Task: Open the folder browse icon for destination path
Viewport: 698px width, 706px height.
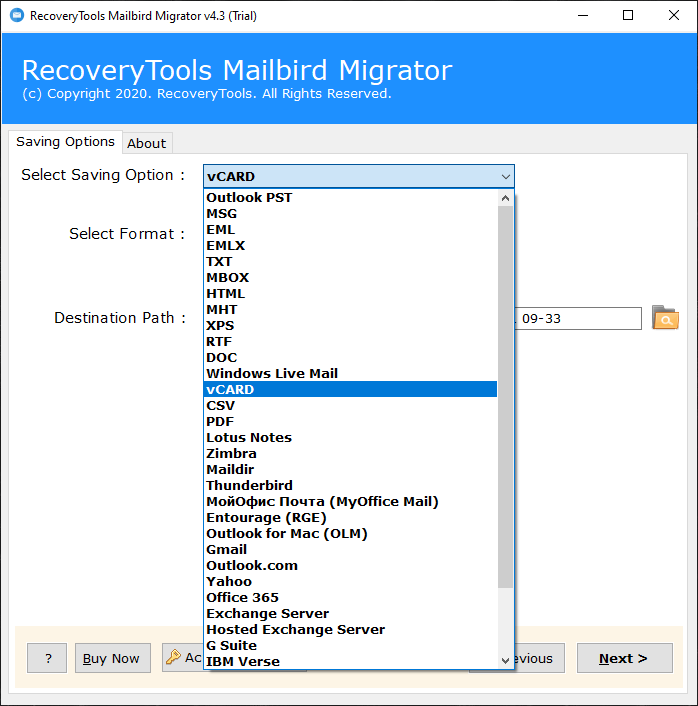Action: [665, 318]
